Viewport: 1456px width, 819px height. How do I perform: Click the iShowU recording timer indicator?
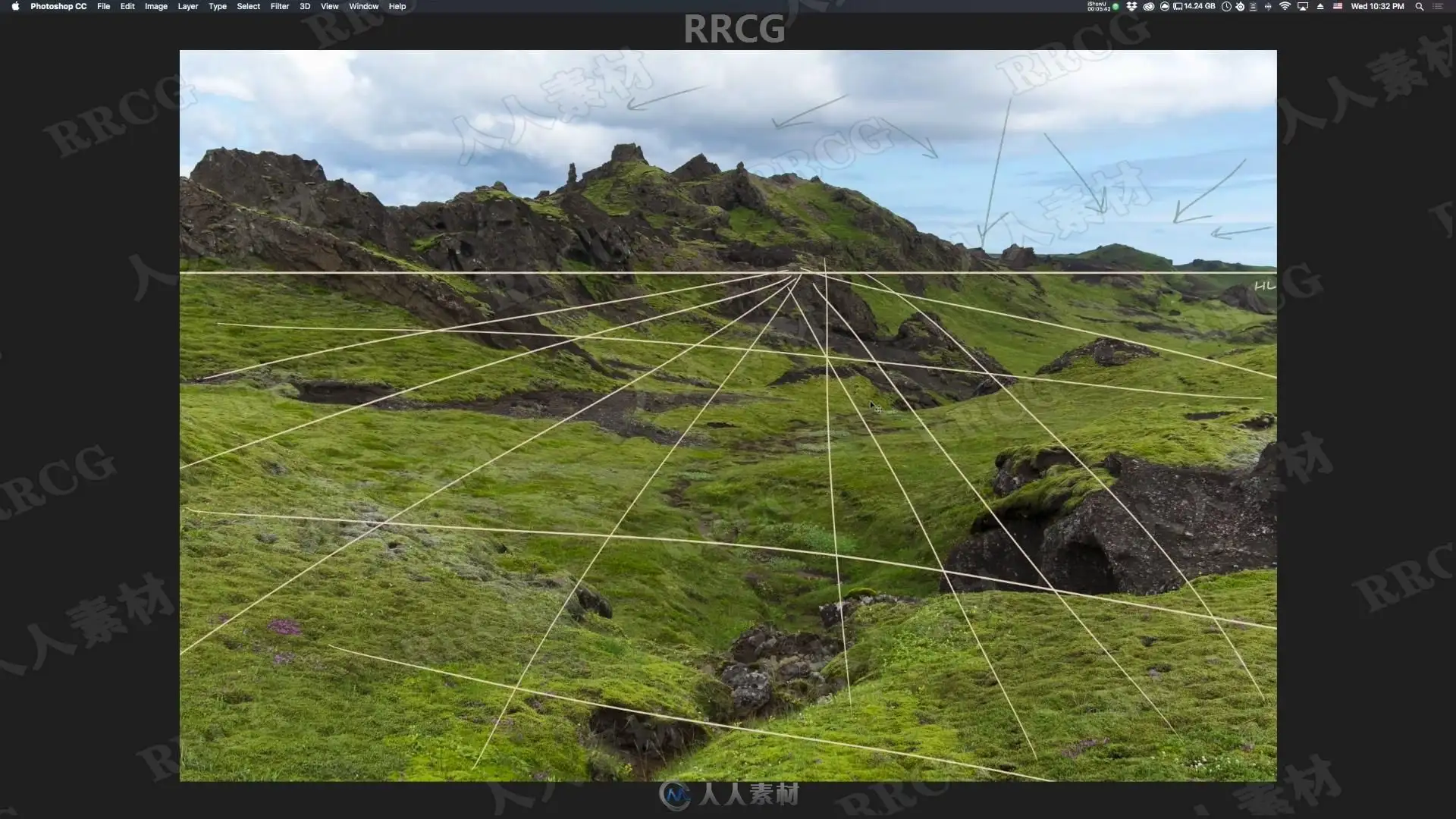coord(1099,6)
